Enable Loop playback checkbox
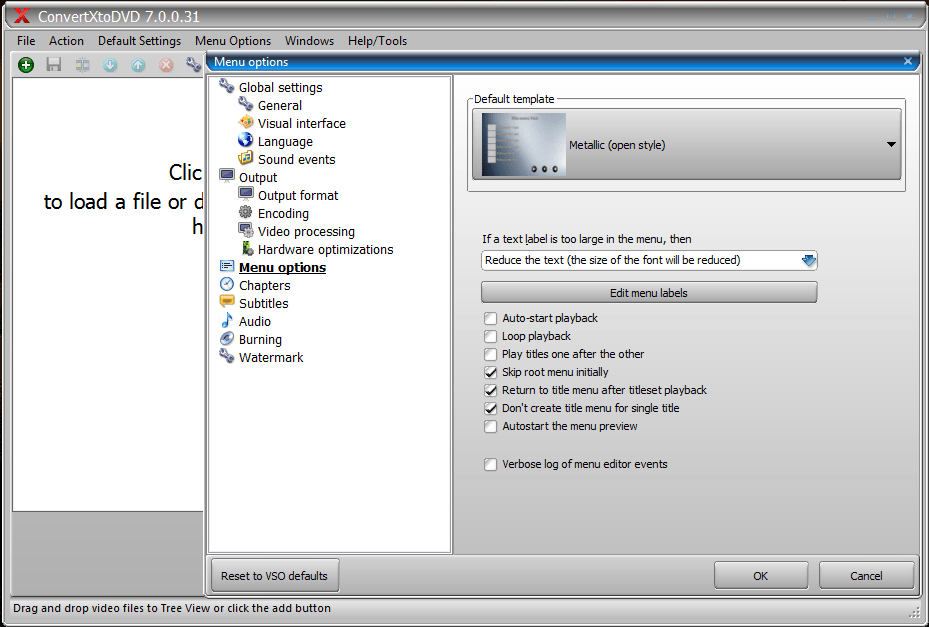Viewport: 929px width, 627px height. coord(491,337)
